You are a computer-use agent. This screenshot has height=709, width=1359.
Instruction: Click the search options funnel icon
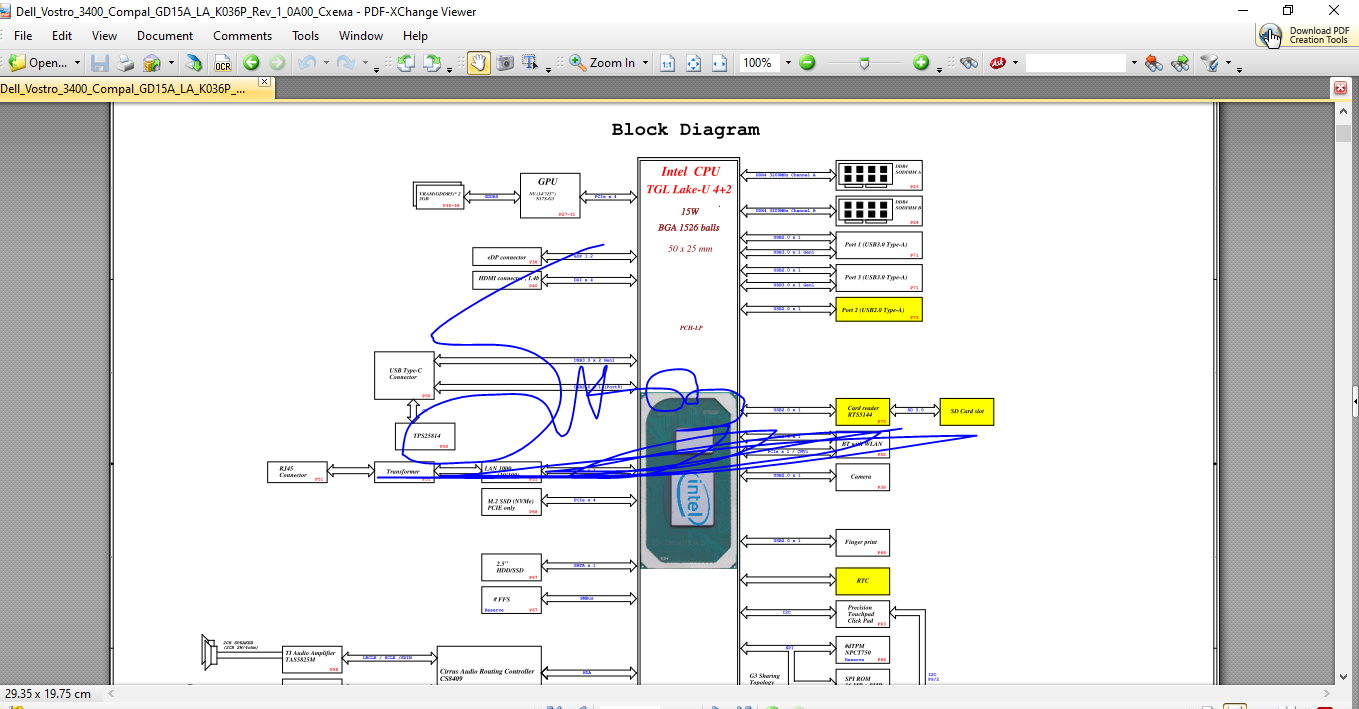tap(1209, 63)
